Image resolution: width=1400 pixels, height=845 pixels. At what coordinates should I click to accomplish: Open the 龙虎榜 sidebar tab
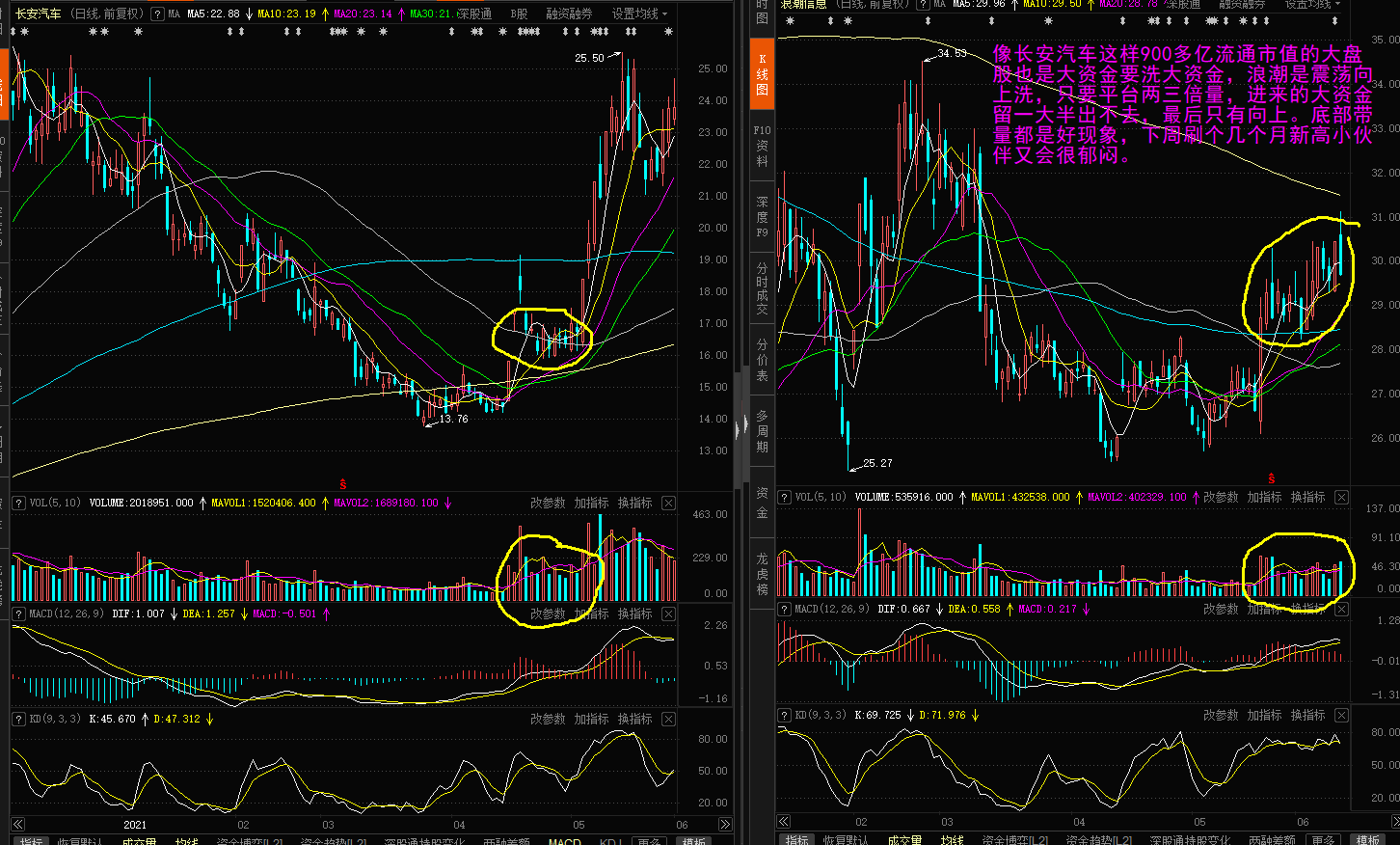[x=762, y=573]
